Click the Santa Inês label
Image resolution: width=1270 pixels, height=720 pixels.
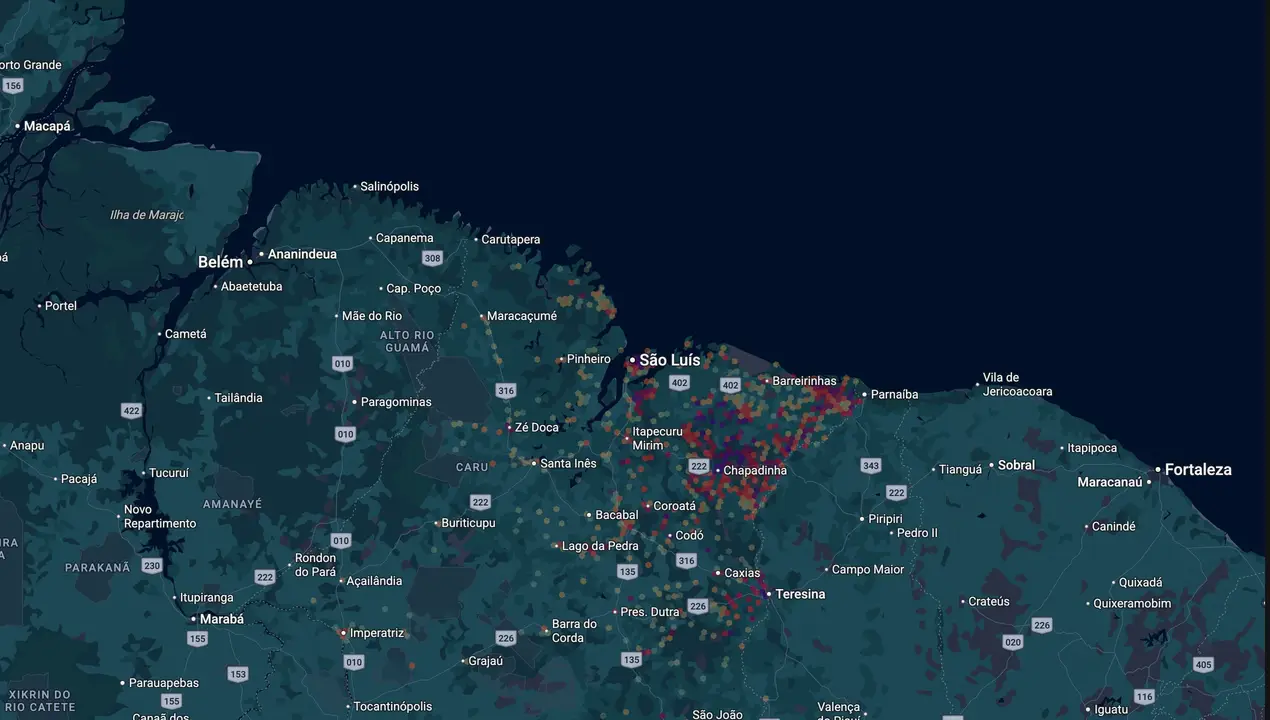[568, 463]
